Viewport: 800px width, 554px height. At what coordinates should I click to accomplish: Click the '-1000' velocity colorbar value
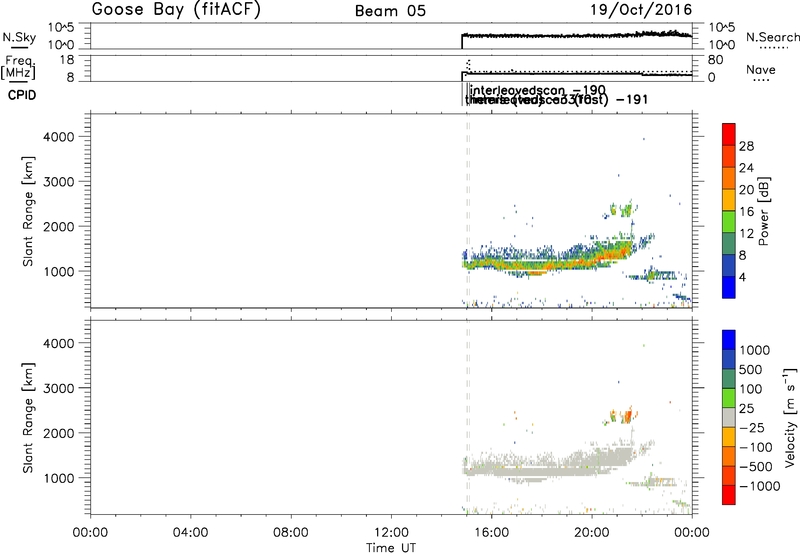coord(759,486)
